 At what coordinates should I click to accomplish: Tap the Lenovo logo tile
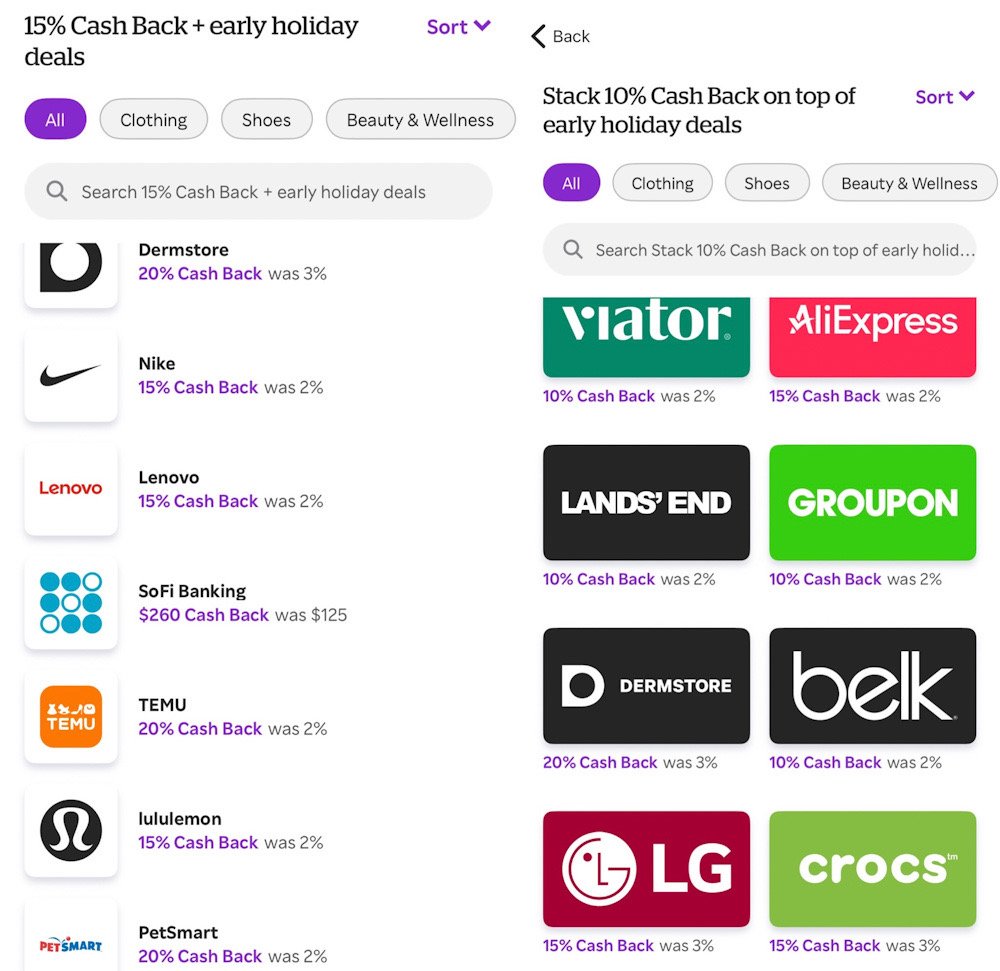point(71,488)
